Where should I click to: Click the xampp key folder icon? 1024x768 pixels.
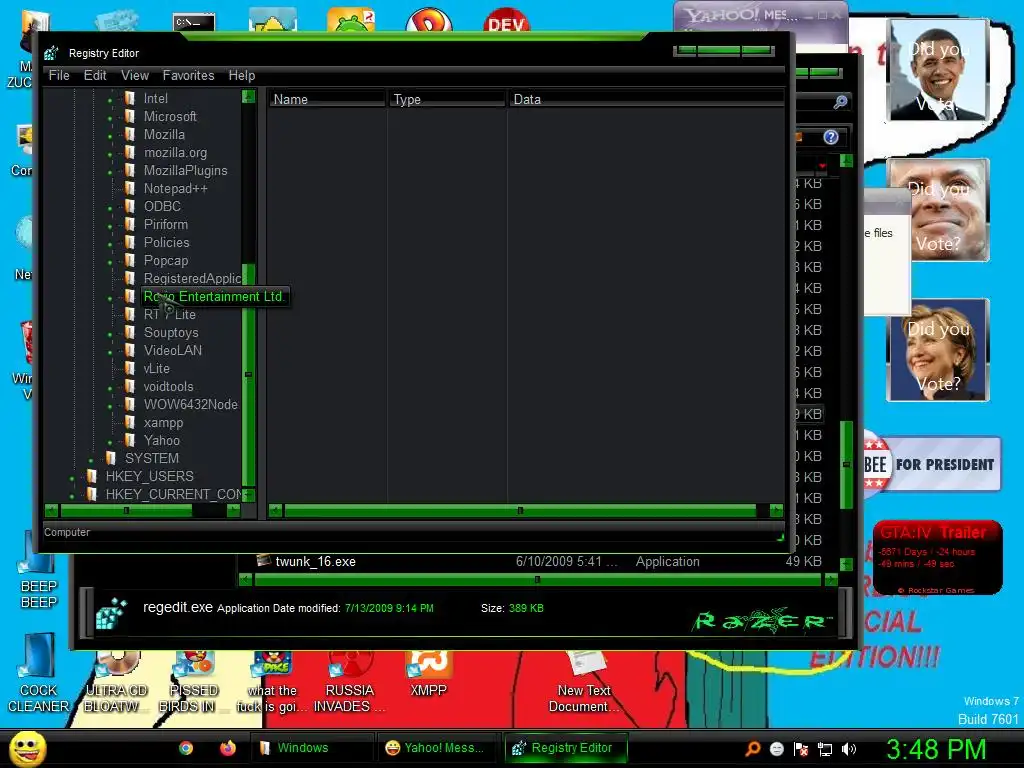pos(129,423)
